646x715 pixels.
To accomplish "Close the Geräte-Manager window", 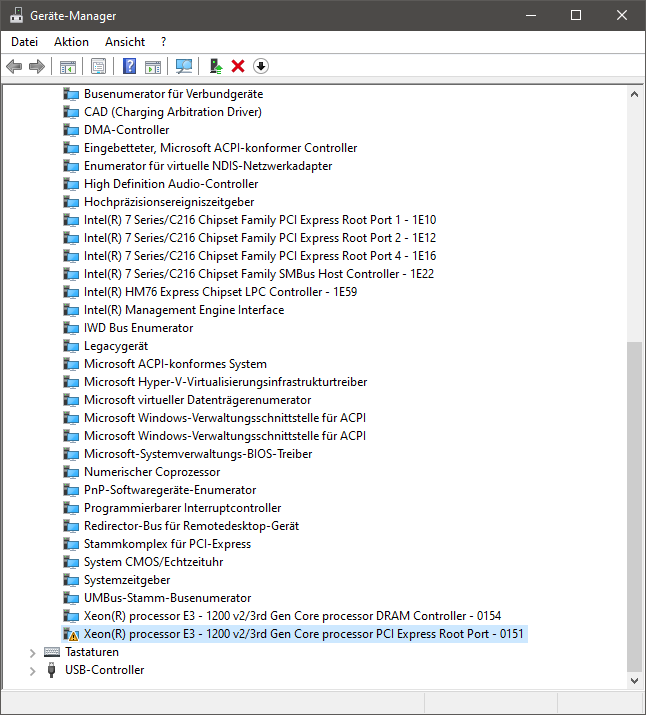I will point(622,16).
